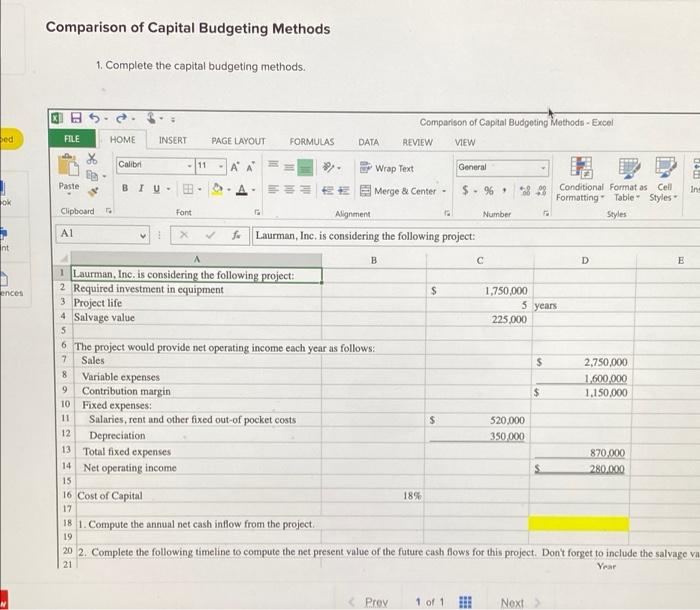The height and width of the screenshot is (610, 700).
Task: Click the formula bar Cancel X icon
Action: tap(183, 234)
